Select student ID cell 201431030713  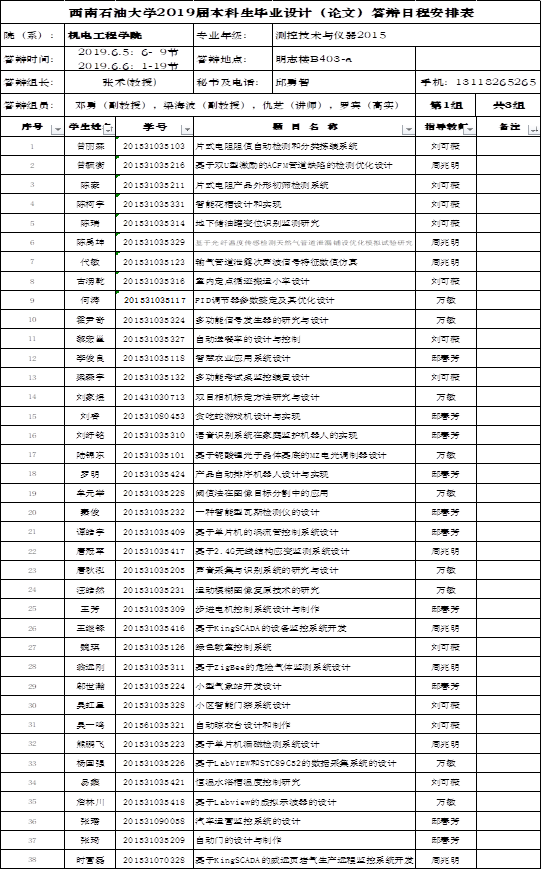[155, 397]
